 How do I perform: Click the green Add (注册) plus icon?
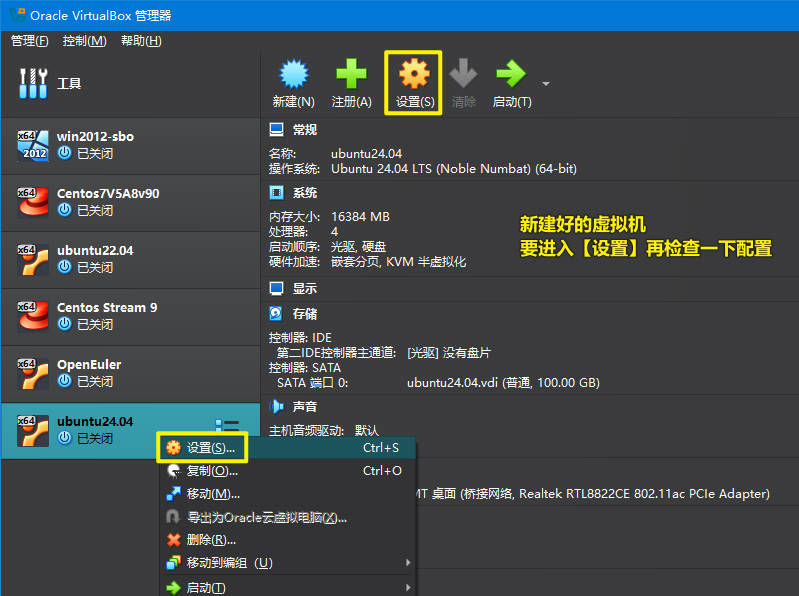pos(351,75)
